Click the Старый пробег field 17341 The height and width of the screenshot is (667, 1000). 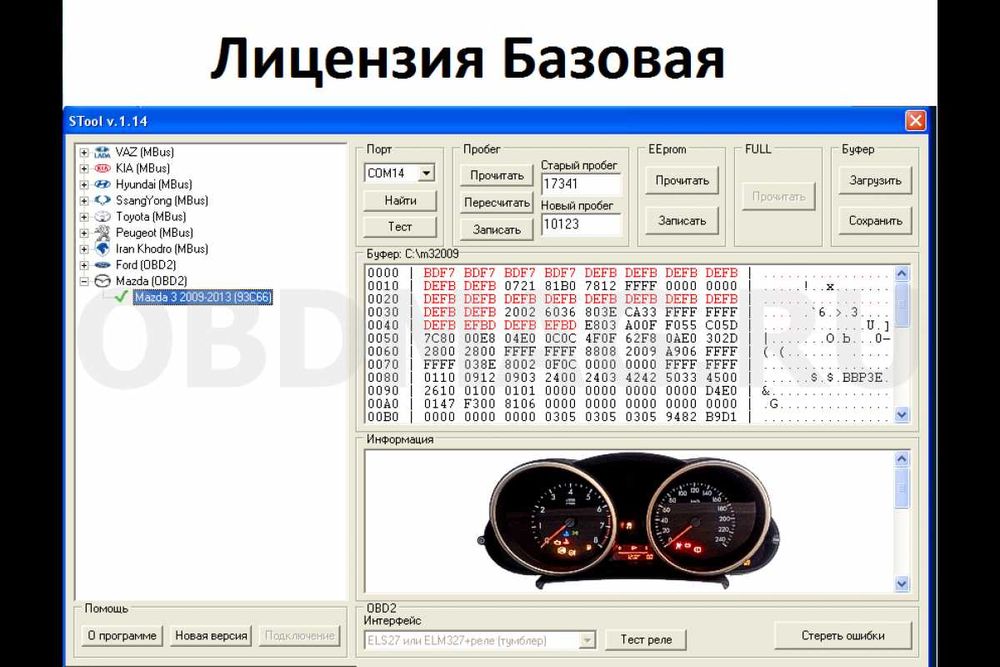(580, 184)
